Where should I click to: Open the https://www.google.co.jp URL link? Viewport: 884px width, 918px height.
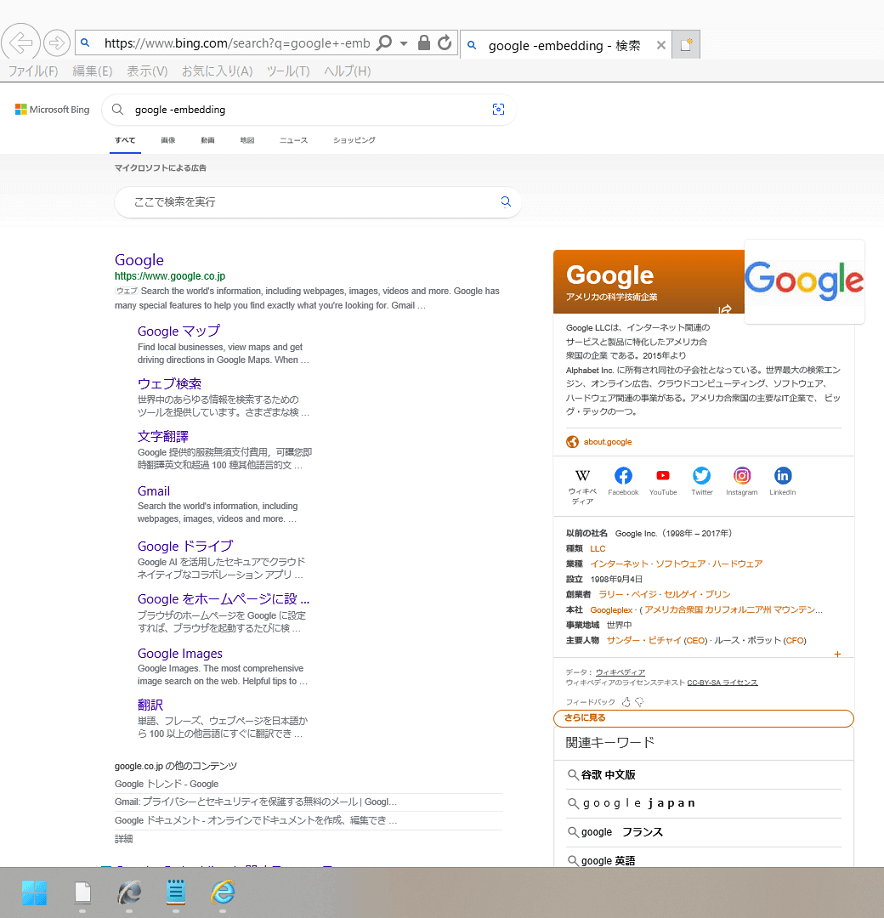click(170, 276)
